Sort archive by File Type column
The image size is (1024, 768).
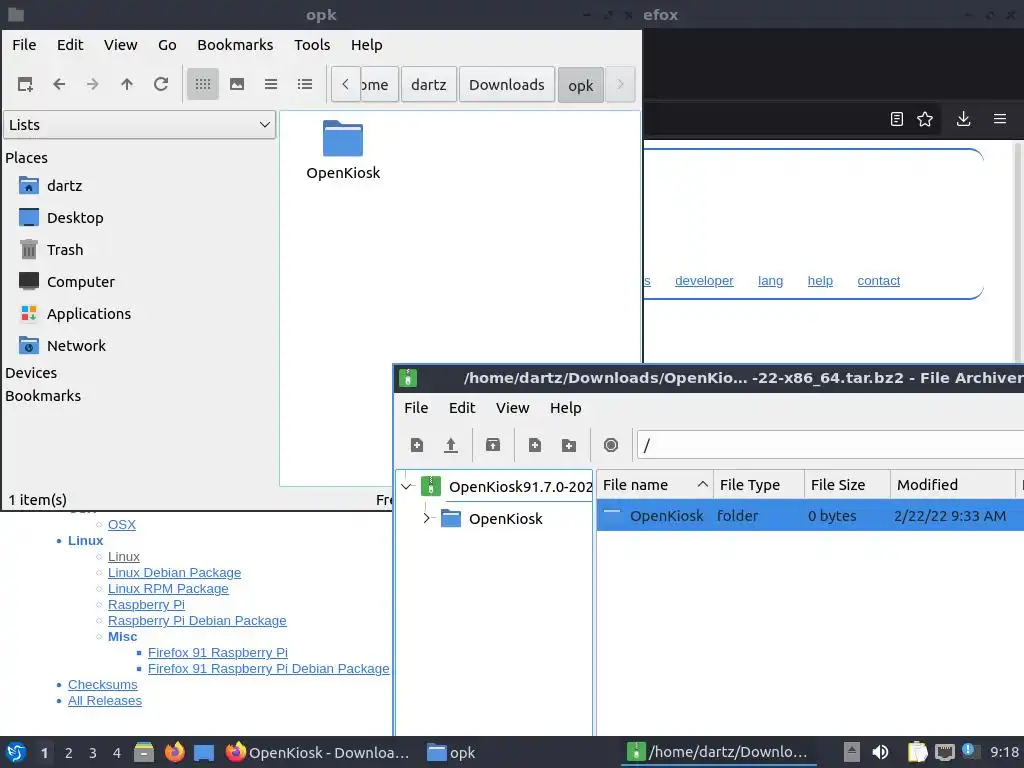click(759, 485)
